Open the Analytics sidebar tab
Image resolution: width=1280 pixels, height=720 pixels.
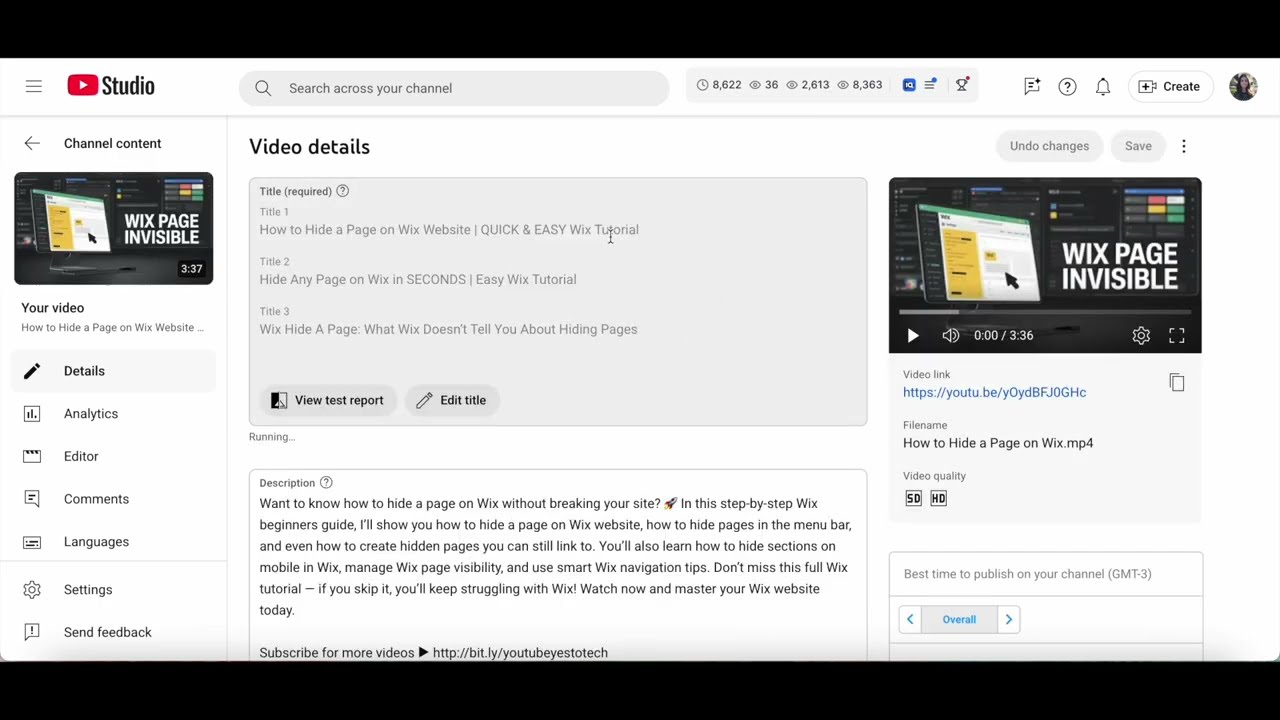(114, 414)
